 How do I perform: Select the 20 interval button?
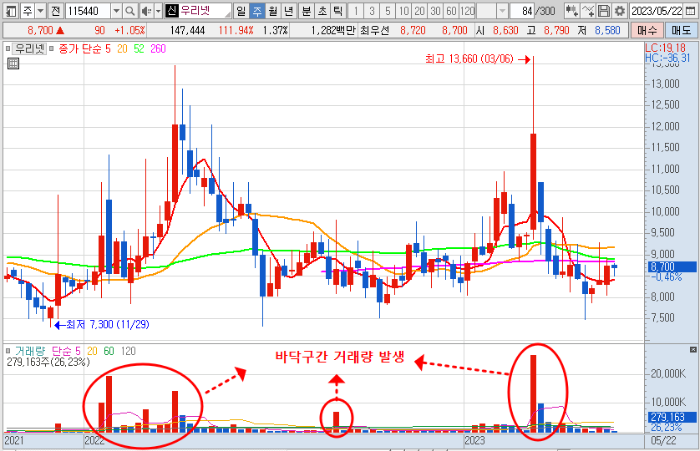pos(420,10)
